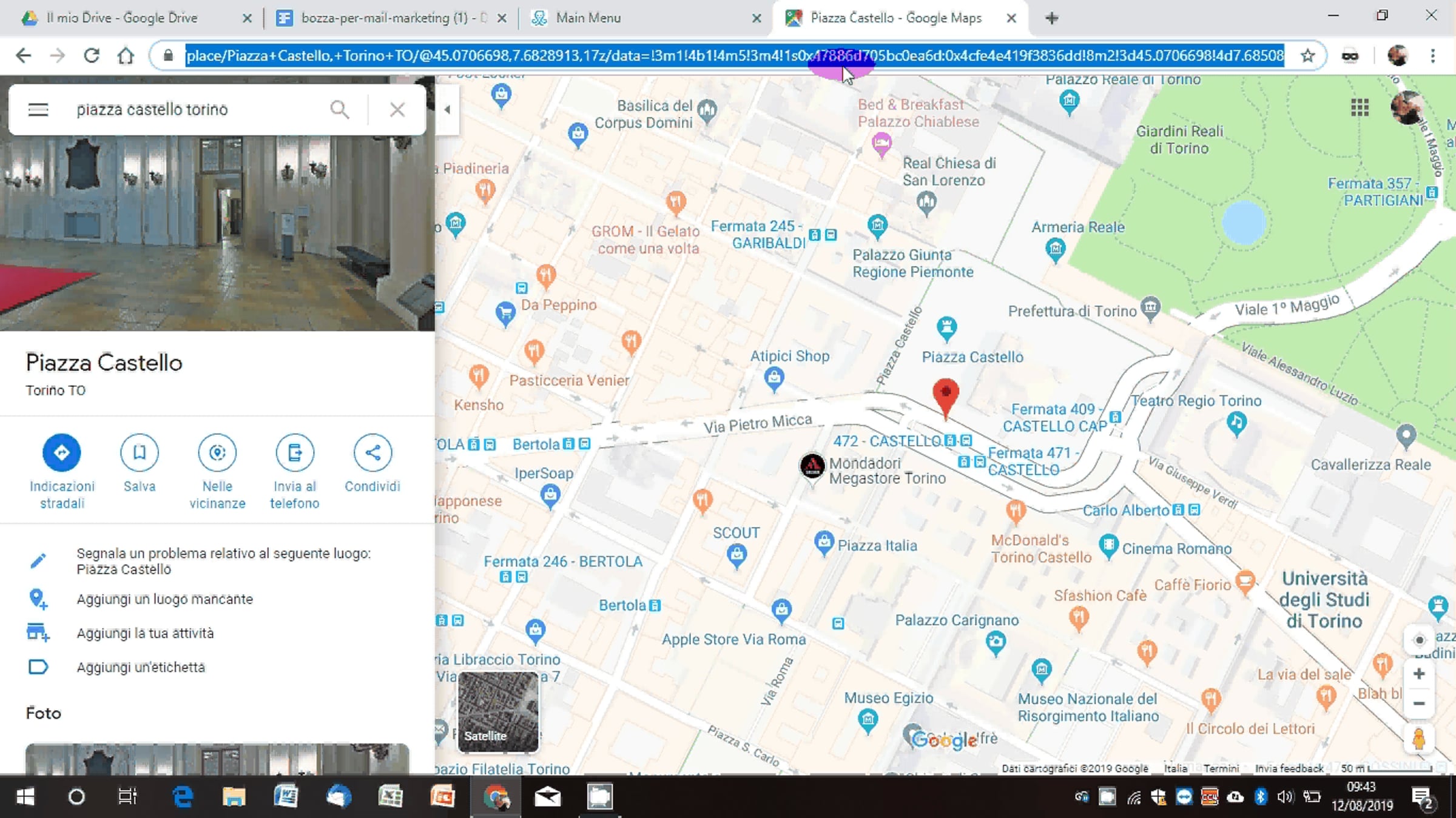This screenshot has height=818, width=1456.
Task: Open the Windows Start menu
Action: (x=25, y=796)
